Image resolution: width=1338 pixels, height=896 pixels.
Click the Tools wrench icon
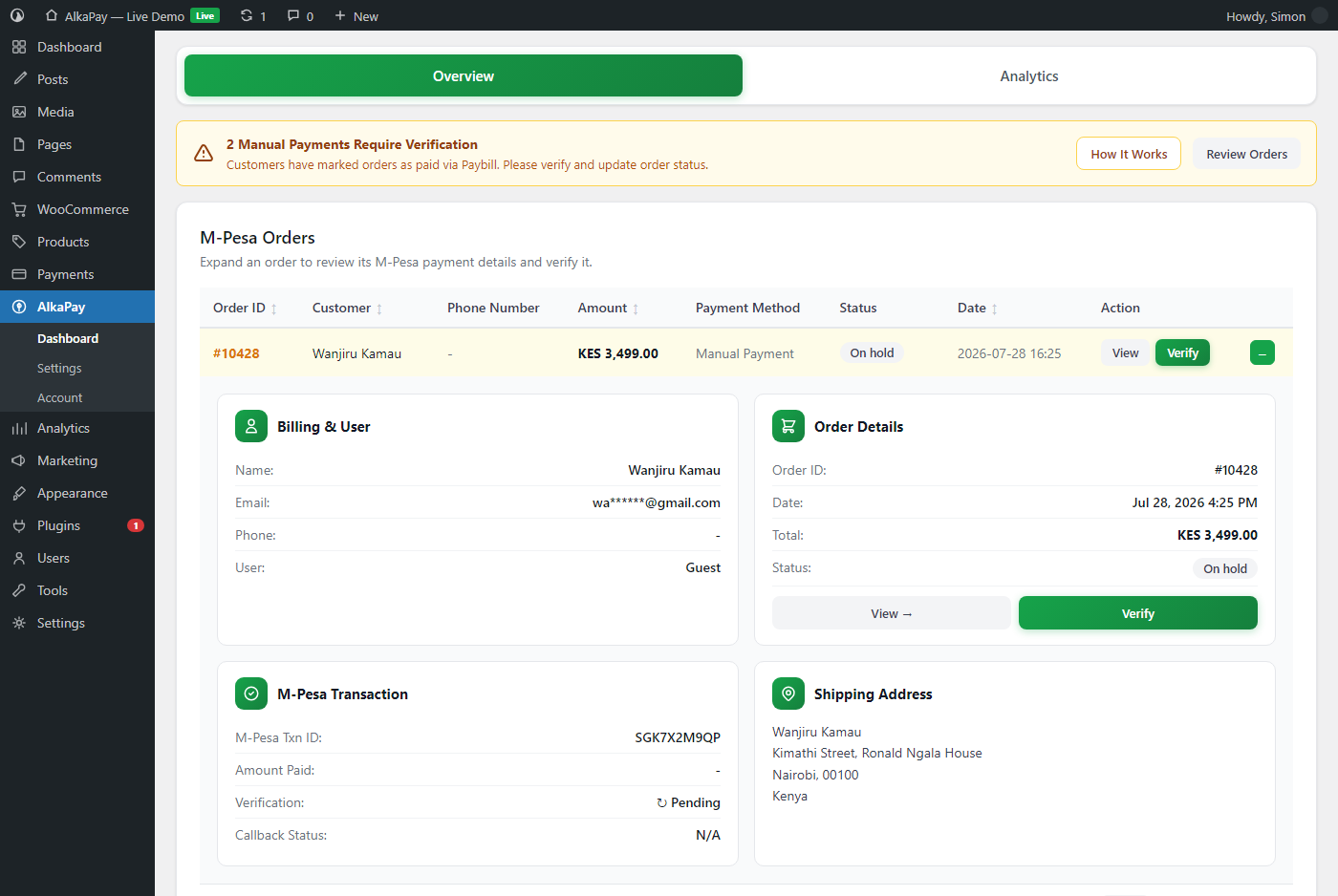pos(19,590)
